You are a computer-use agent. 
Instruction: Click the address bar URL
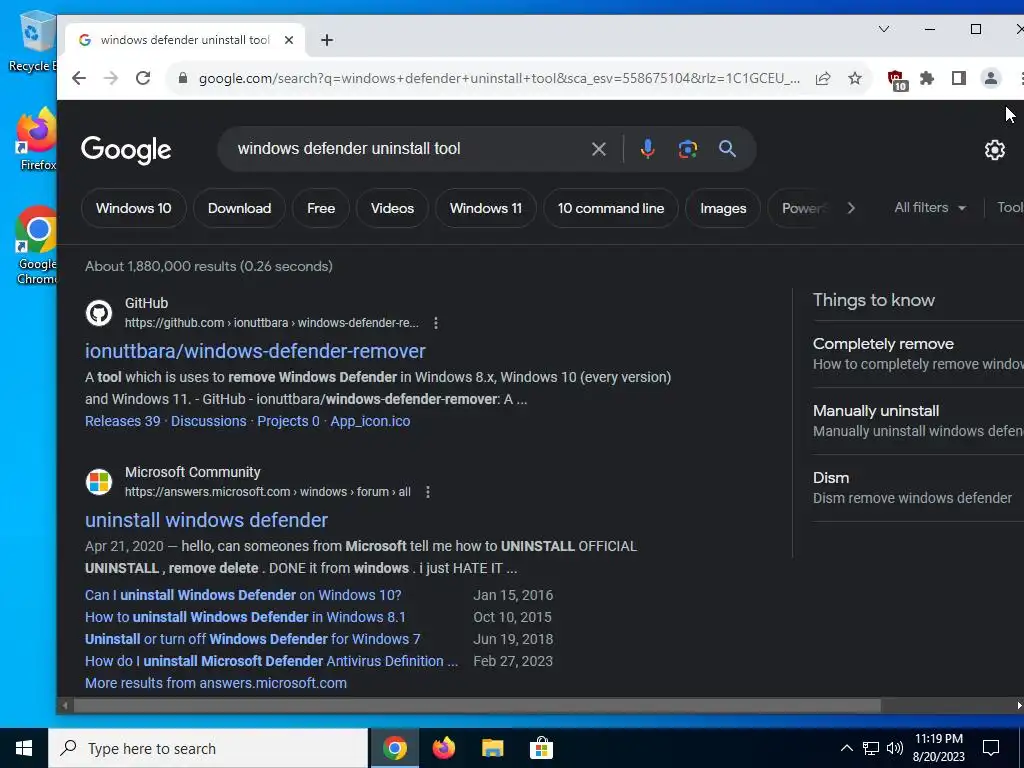point(499,78)
